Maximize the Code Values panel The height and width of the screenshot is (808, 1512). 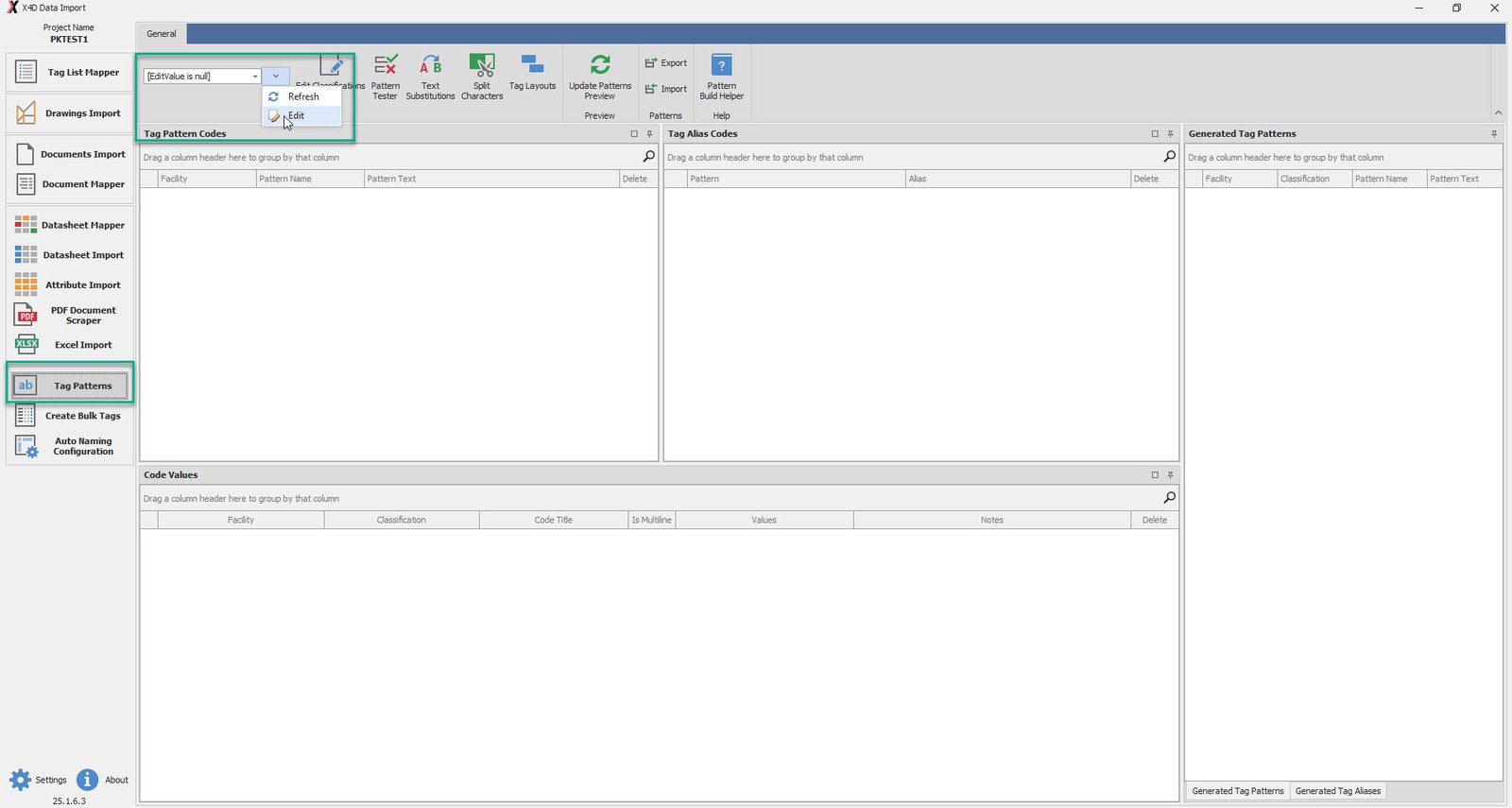point(1154,475)
